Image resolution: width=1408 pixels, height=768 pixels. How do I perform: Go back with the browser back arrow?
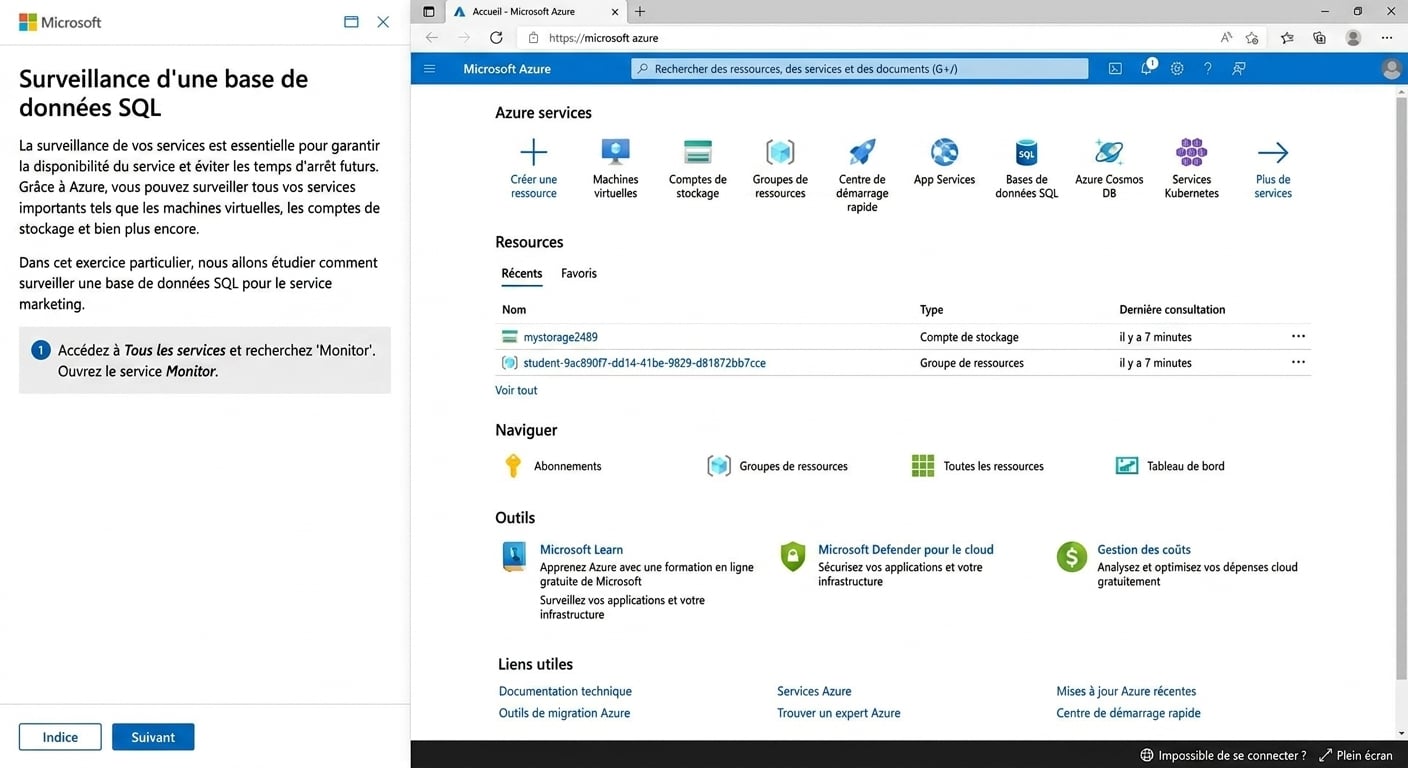click(x=432, y=38)
